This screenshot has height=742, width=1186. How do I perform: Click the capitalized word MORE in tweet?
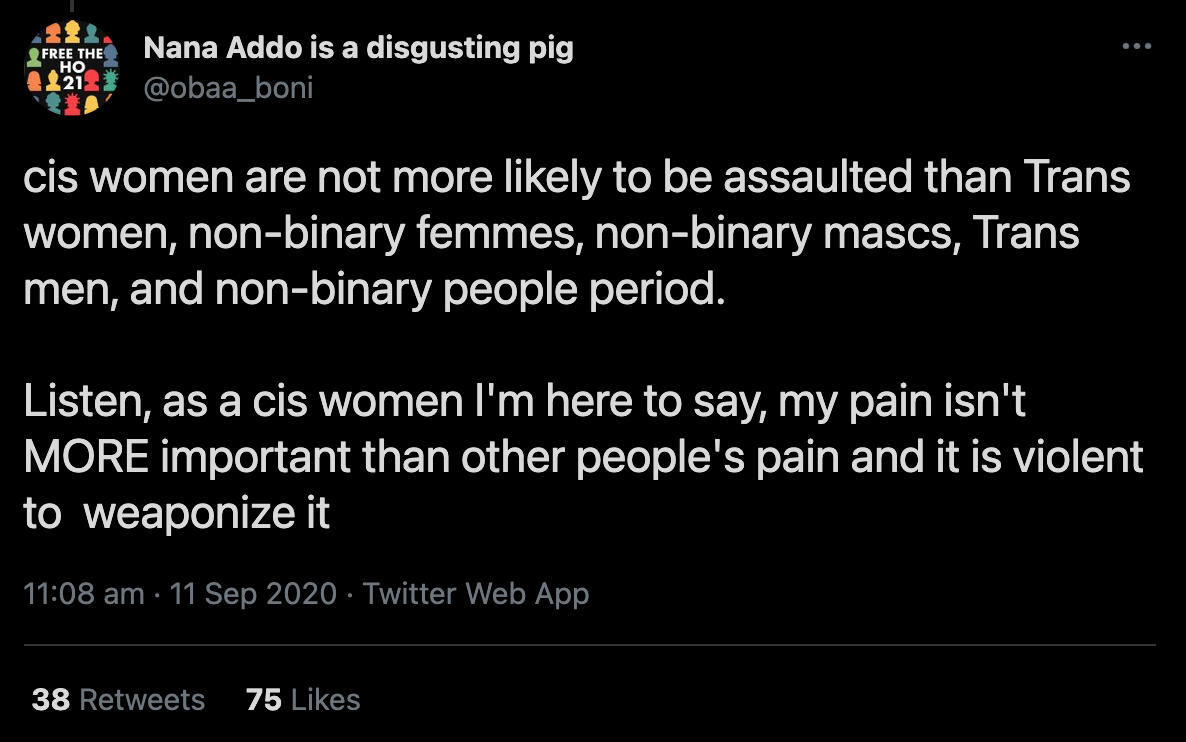(86, 456)
